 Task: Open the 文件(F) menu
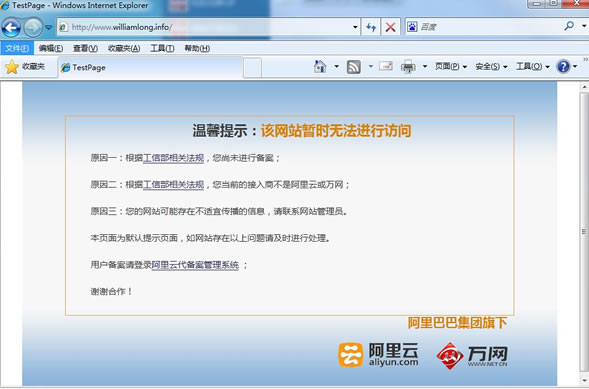[17, 48]
